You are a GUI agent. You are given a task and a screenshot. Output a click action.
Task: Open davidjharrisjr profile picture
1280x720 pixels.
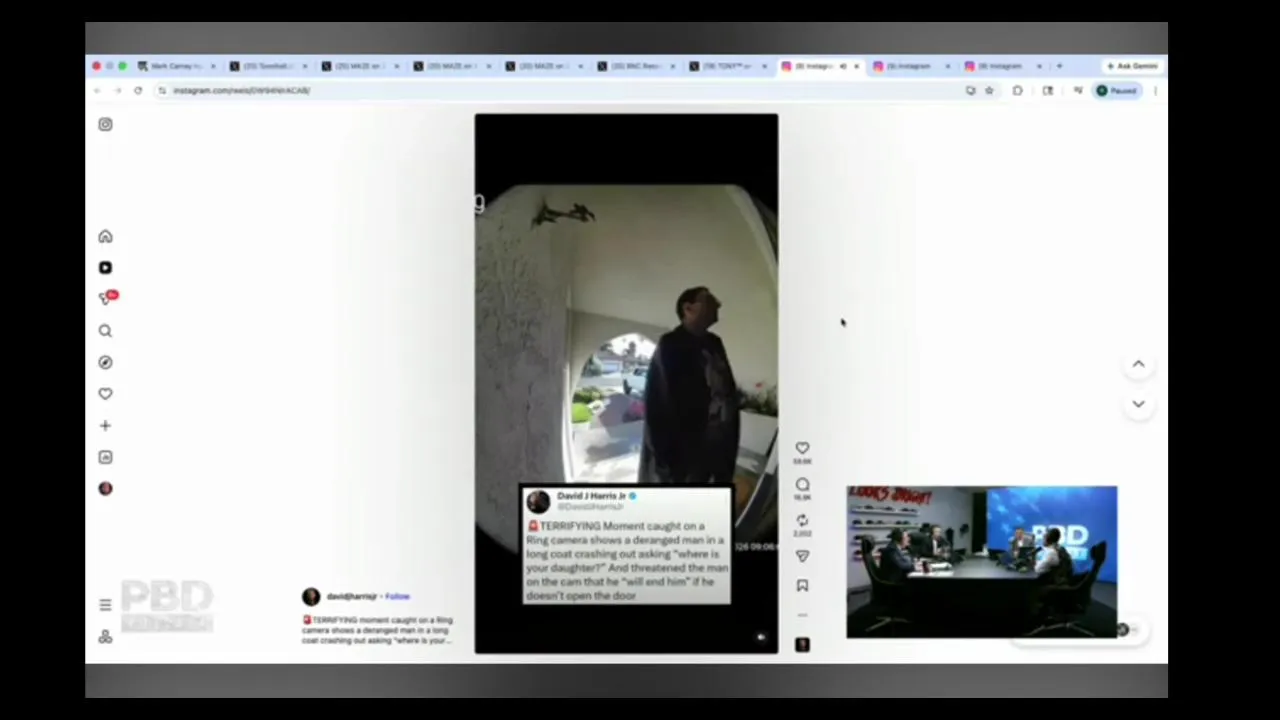311,596
